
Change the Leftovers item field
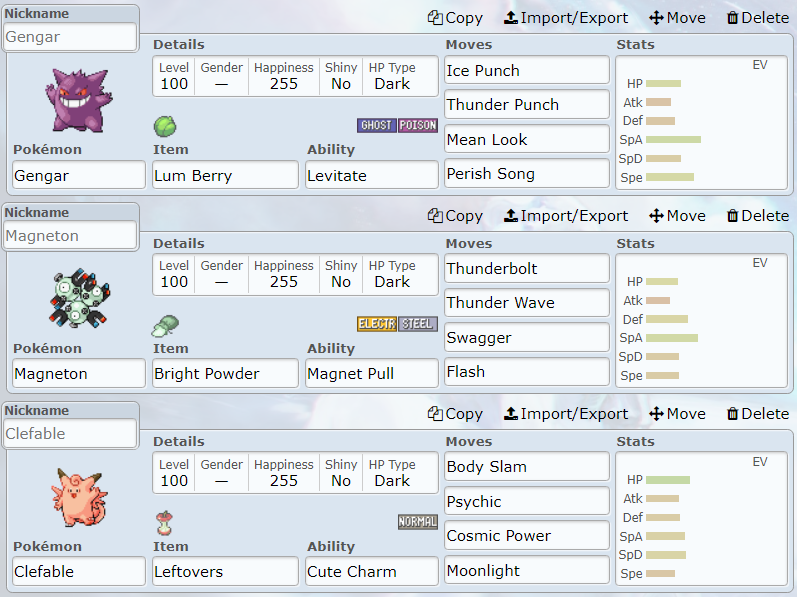pyautogui.click(x=225, y=572)
